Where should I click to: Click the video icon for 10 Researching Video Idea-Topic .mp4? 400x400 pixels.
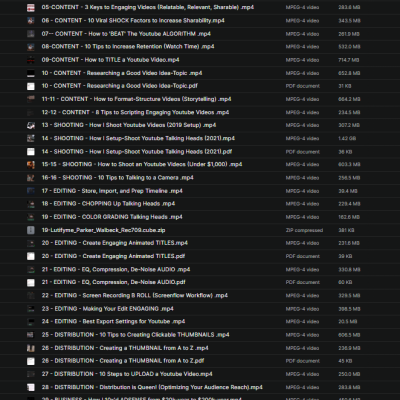[31, 73]
